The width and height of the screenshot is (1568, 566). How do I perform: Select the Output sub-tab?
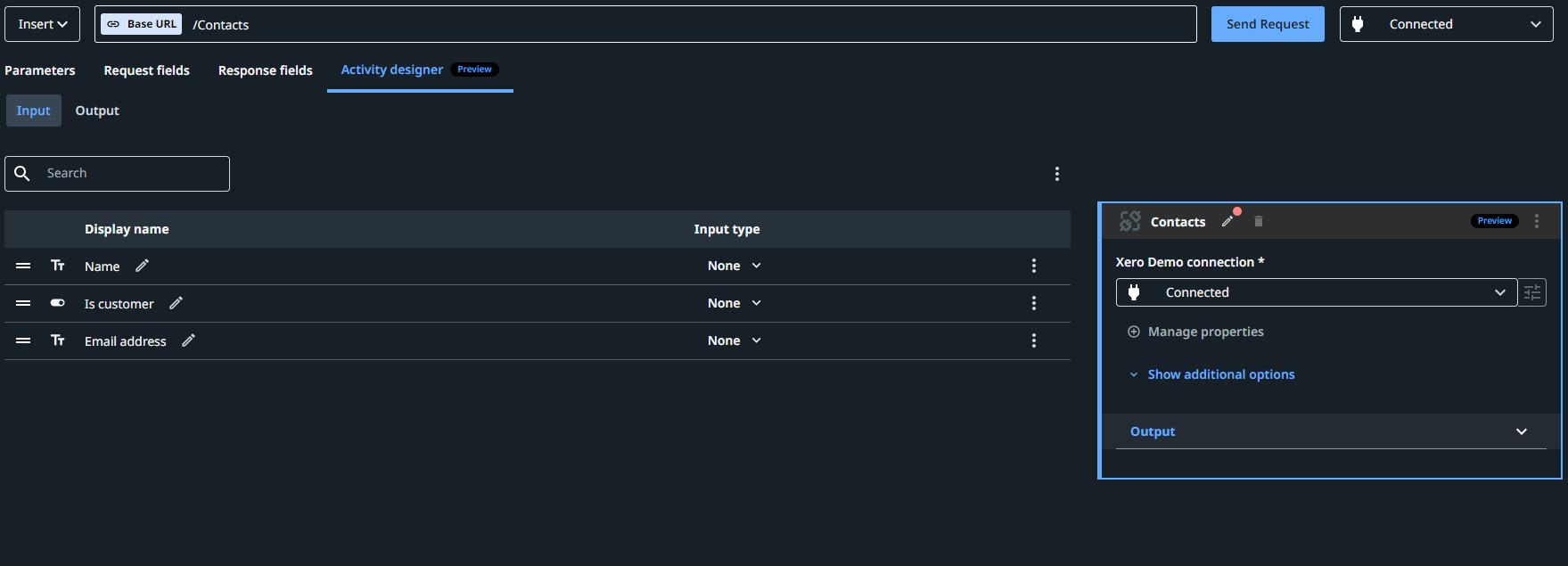(x=97, y=111)
